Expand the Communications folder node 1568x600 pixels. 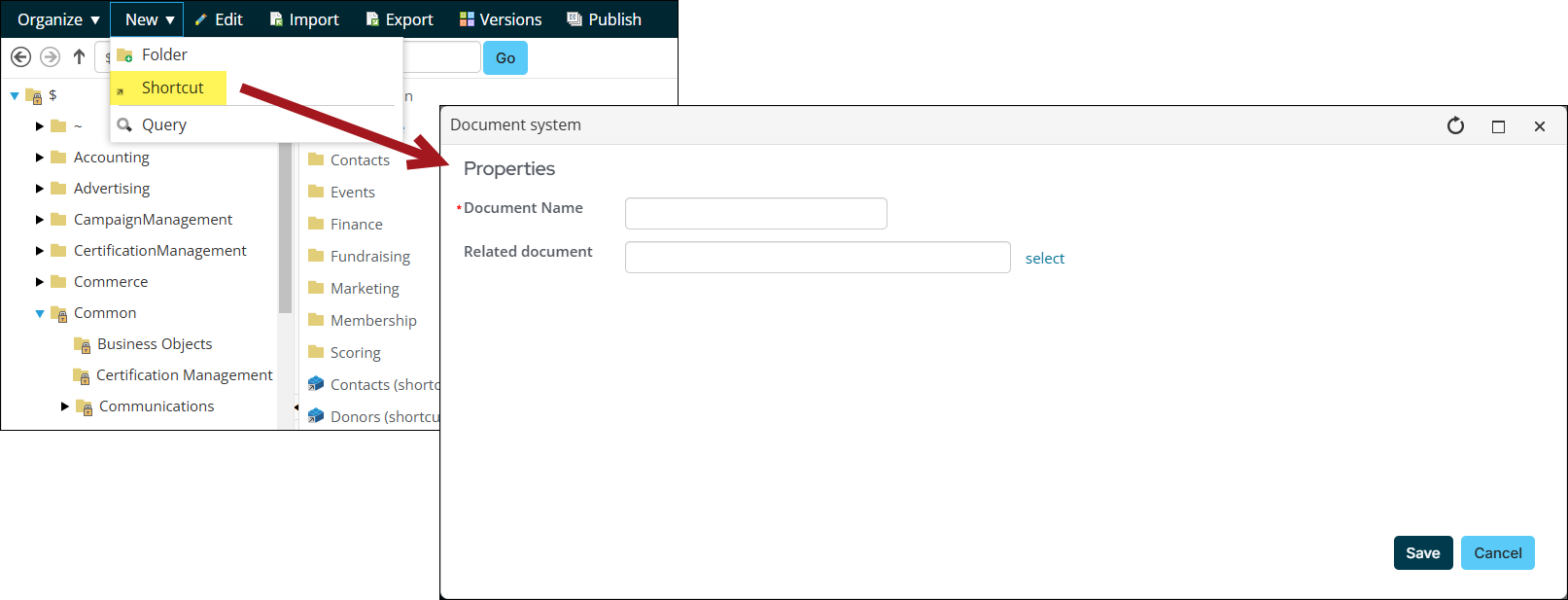click(x=65, y=406)
